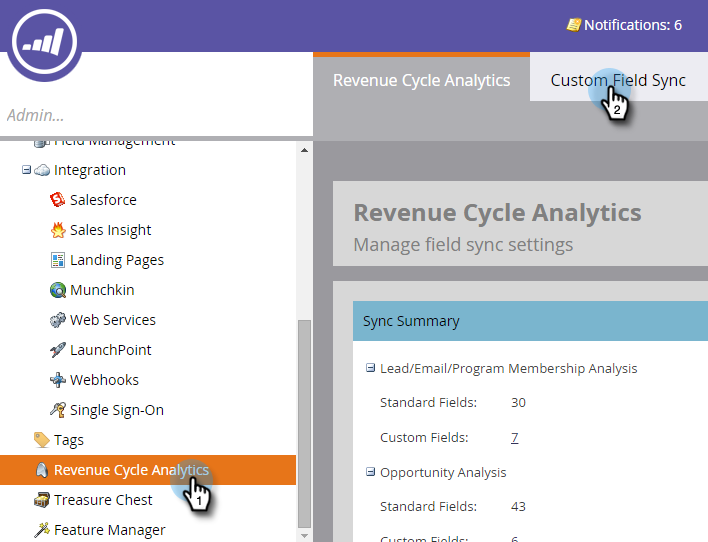Click the Marketo logo icon
Screen dimensions: 708x542
point(43,43)
